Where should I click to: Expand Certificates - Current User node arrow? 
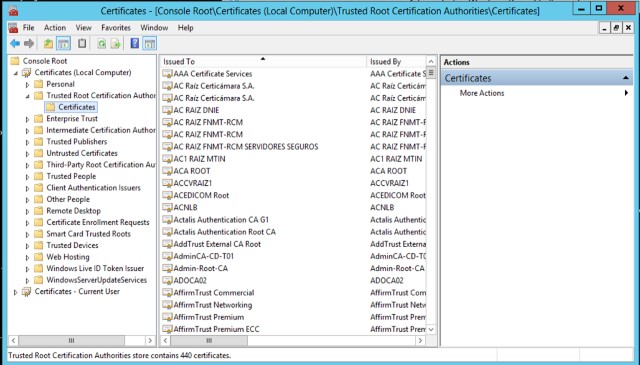tap(16, 292)
